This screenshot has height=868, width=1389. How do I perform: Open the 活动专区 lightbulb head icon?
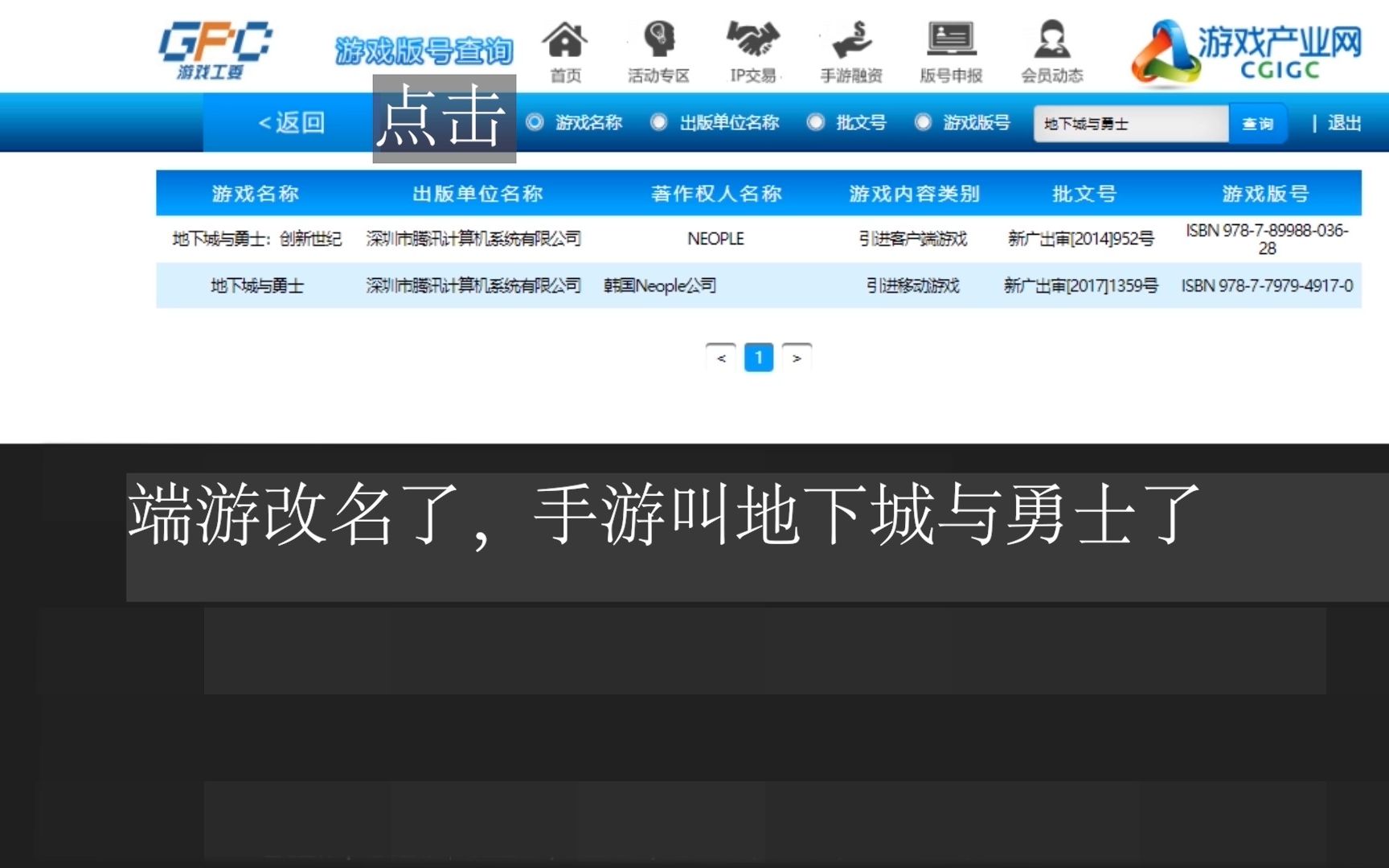[x=658, y=39]
